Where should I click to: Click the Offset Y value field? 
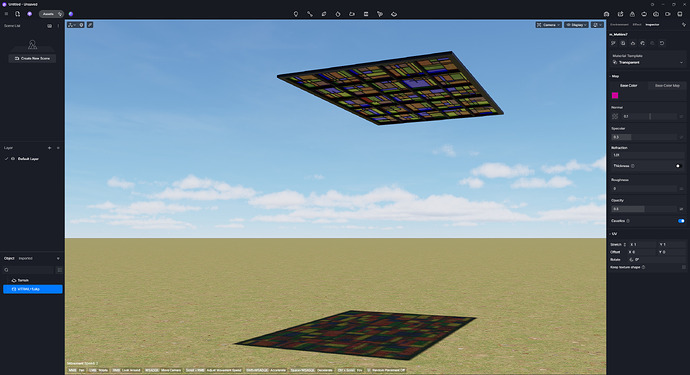tap(672, 252)
